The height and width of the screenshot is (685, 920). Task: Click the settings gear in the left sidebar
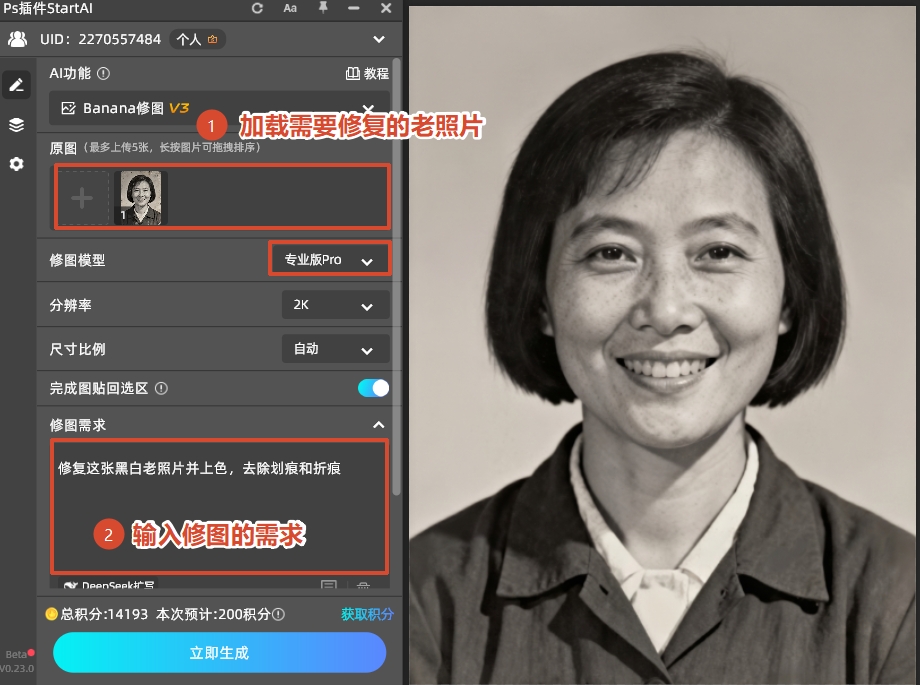[16, 163]
